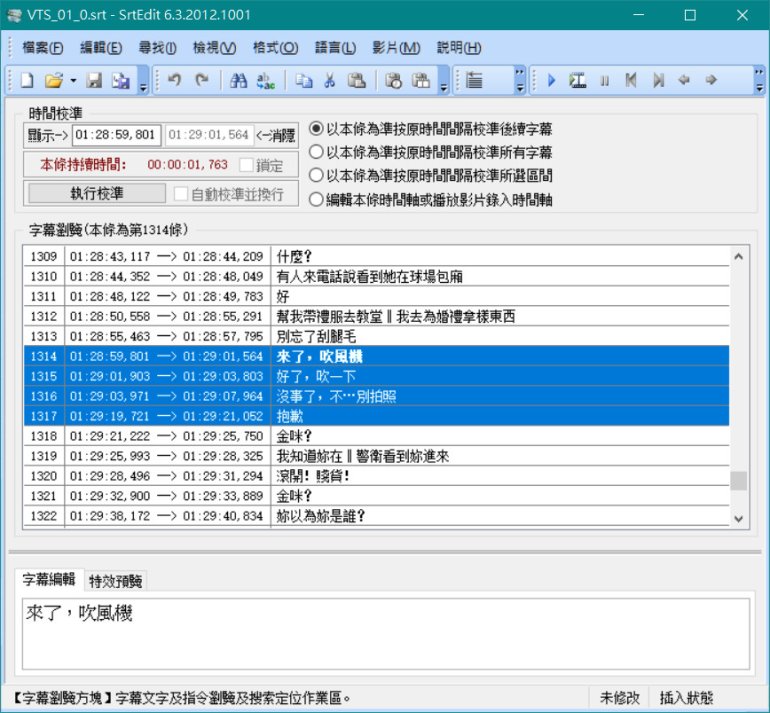
Task: Expand the format toolbar overflow chevron
Action: pos(520,80)
